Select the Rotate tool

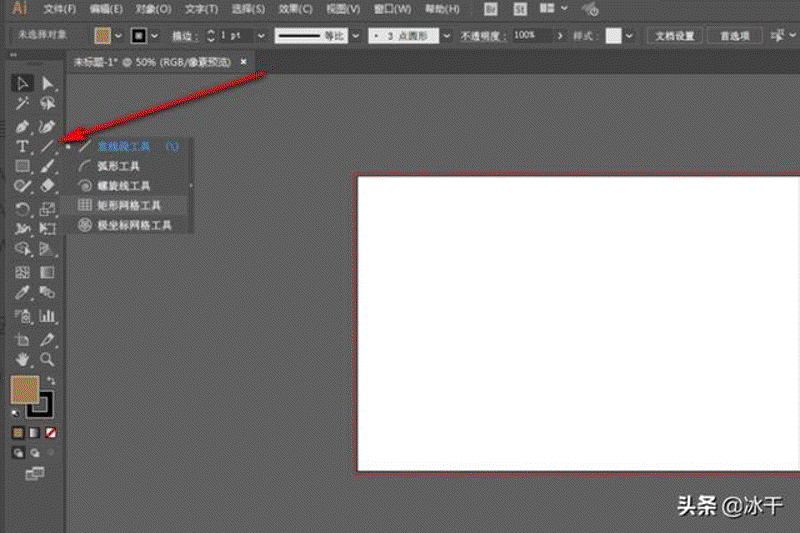tap(22, 209)
